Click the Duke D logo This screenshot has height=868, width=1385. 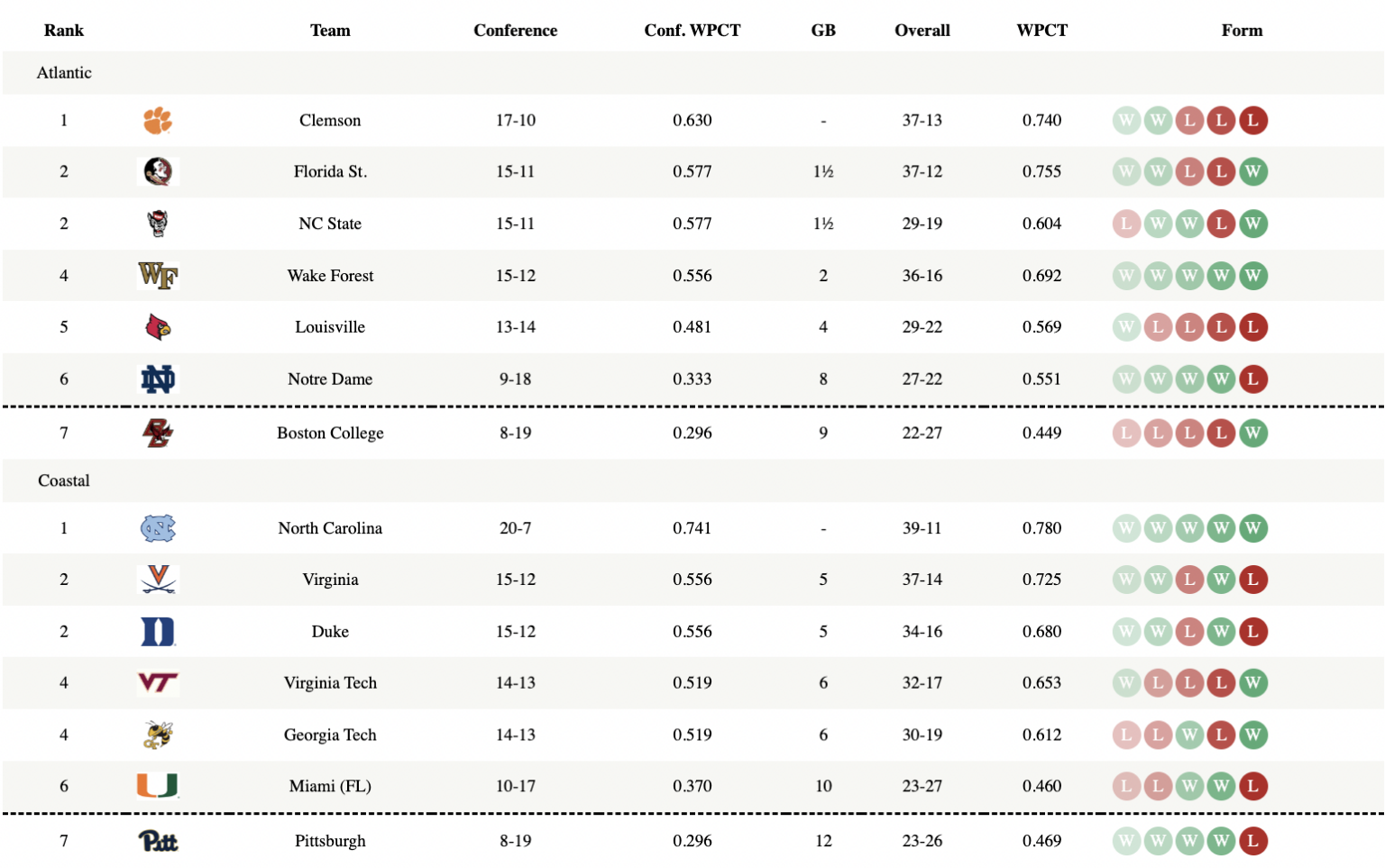click(158, 632)
